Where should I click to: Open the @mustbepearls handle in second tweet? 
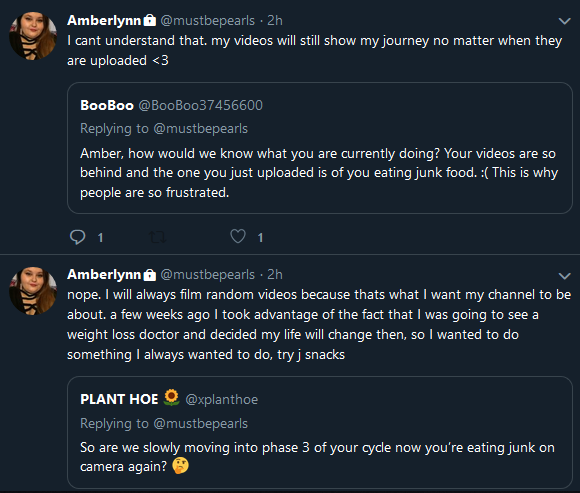pos(208,275)
